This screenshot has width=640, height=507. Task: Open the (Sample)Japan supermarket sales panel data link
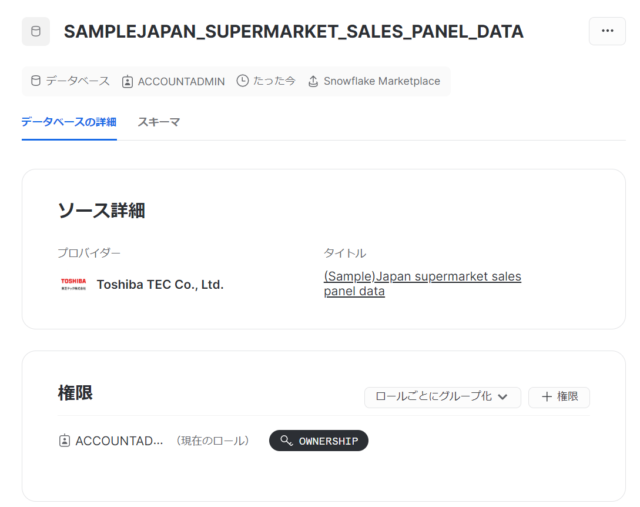pyautogui.click(x=422, y=284)
